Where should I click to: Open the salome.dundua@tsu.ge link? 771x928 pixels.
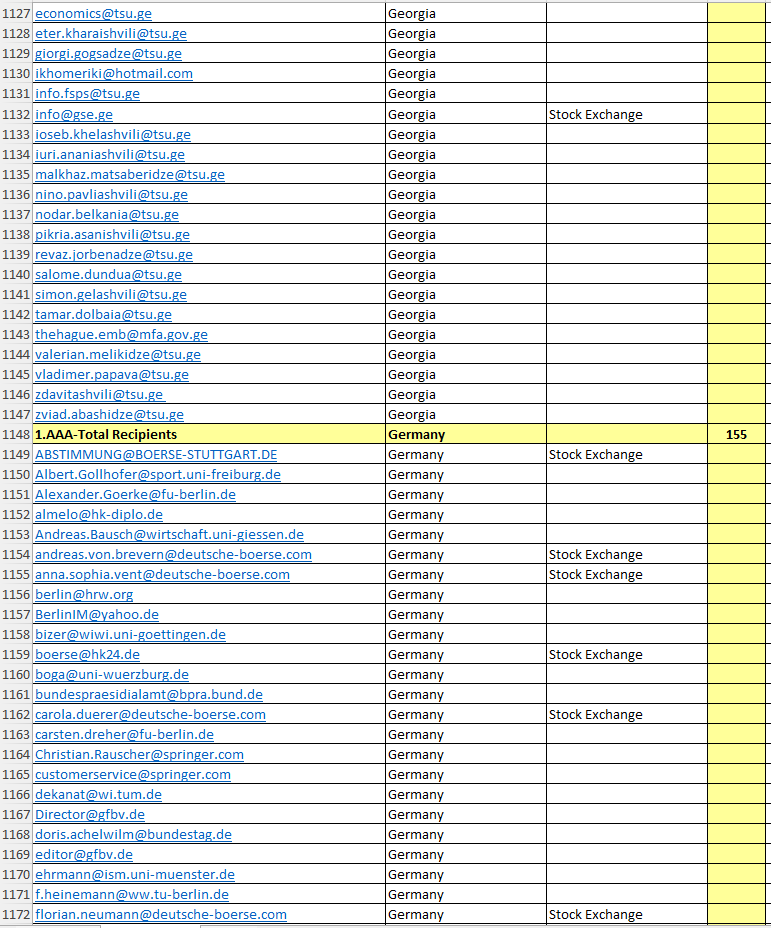pos(108,275)
